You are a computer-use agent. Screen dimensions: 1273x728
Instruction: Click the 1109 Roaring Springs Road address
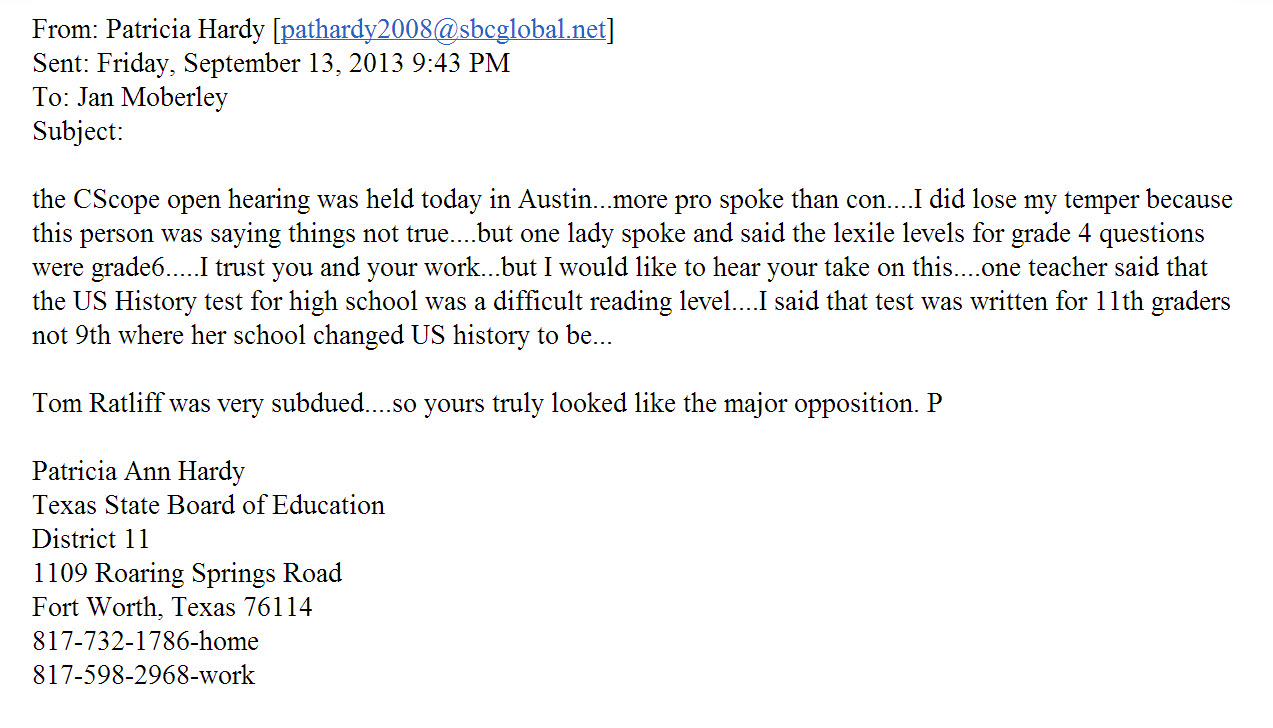[x=187, y=574]
